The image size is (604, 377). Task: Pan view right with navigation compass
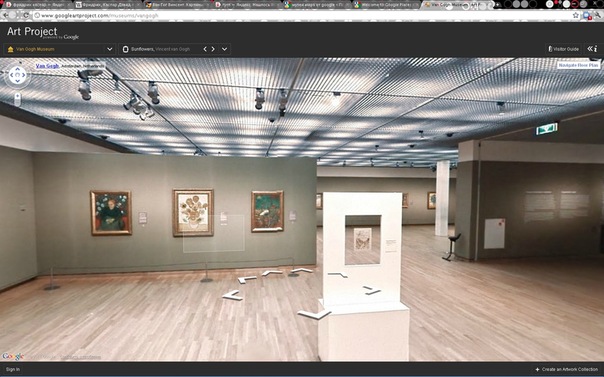23,75
